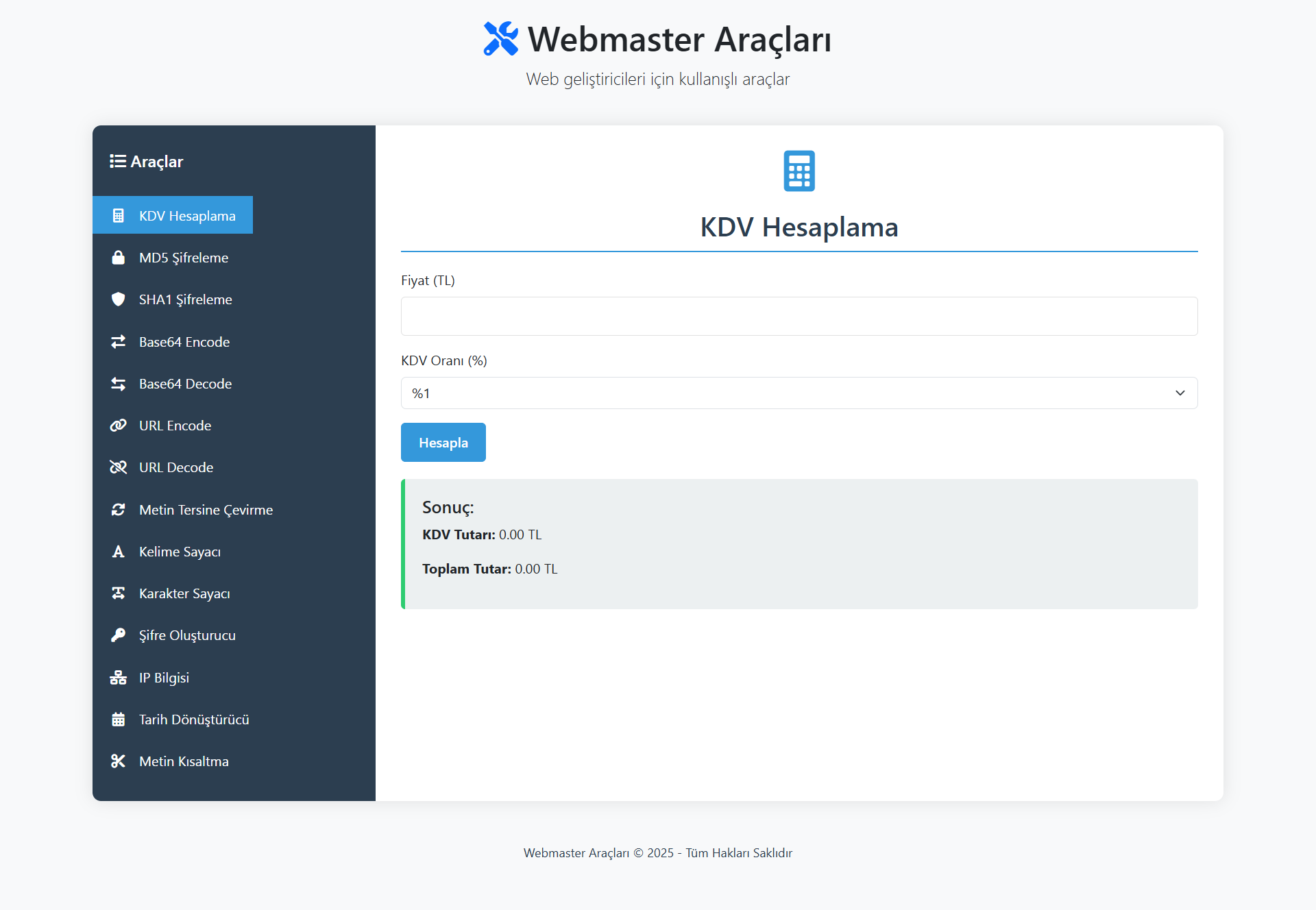This screenshot has height=910, width=1316.
Task: Click the key icon for Şifre Oluşturucu
Action: (118, 635)
